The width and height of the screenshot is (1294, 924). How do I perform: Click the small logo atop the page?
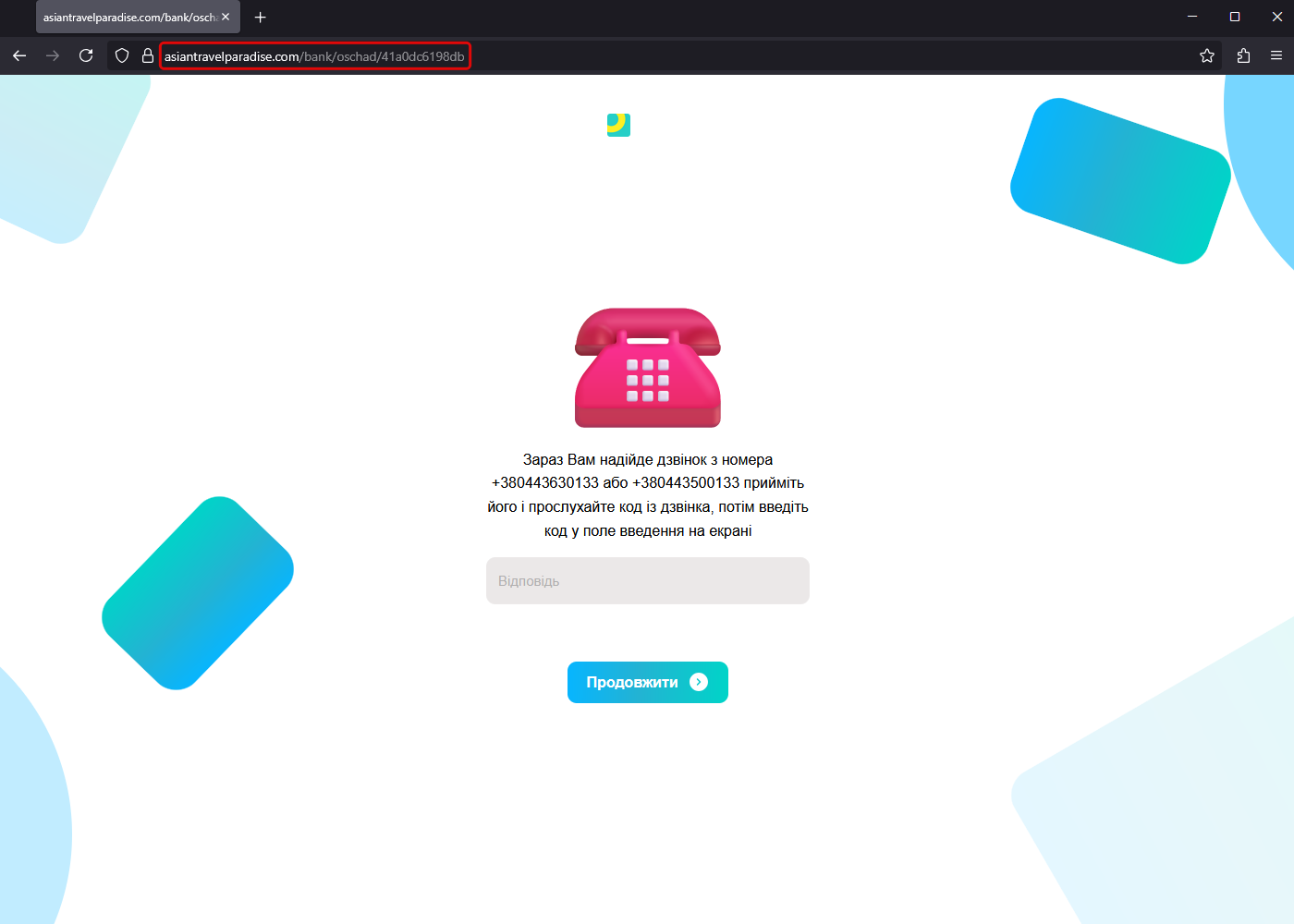click(x=618, y=125)
